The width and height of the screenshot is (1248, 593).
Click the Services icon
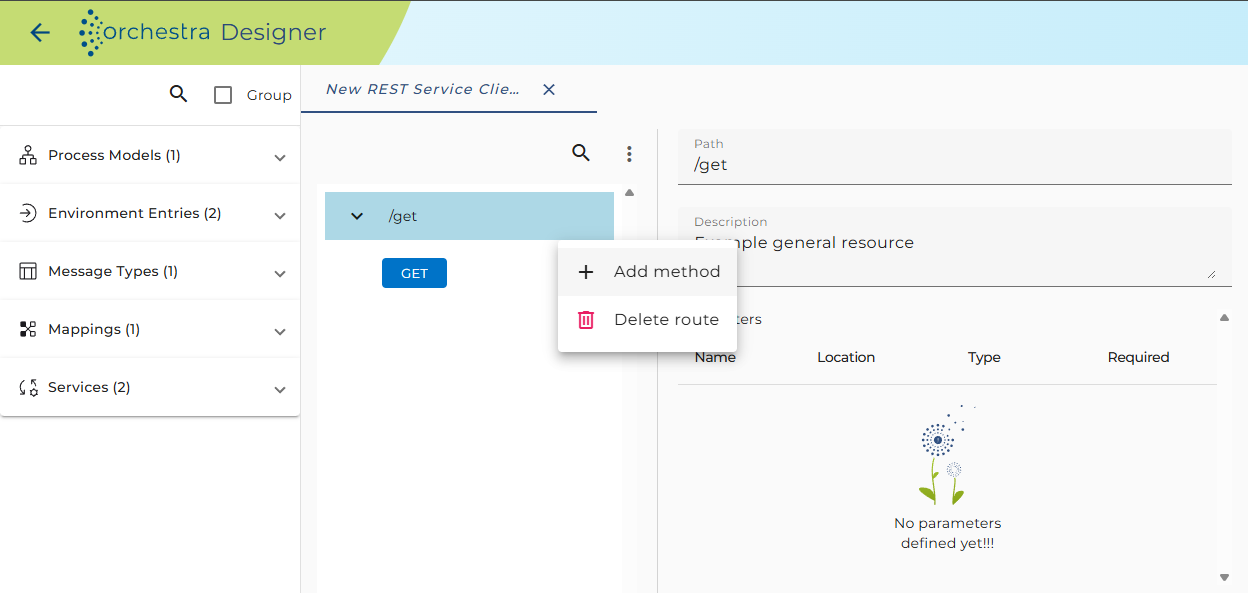click(28, 387)
